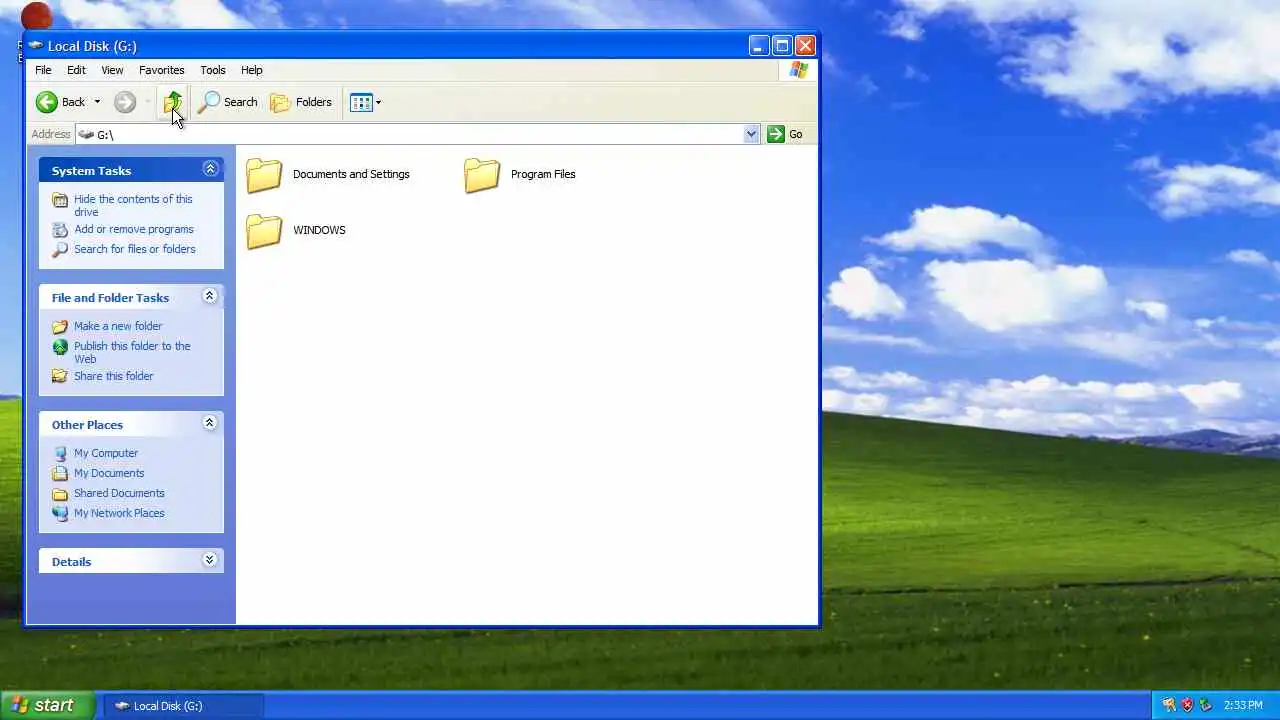Minimize the Local Disk (G:) window

(x=759, y=45)
